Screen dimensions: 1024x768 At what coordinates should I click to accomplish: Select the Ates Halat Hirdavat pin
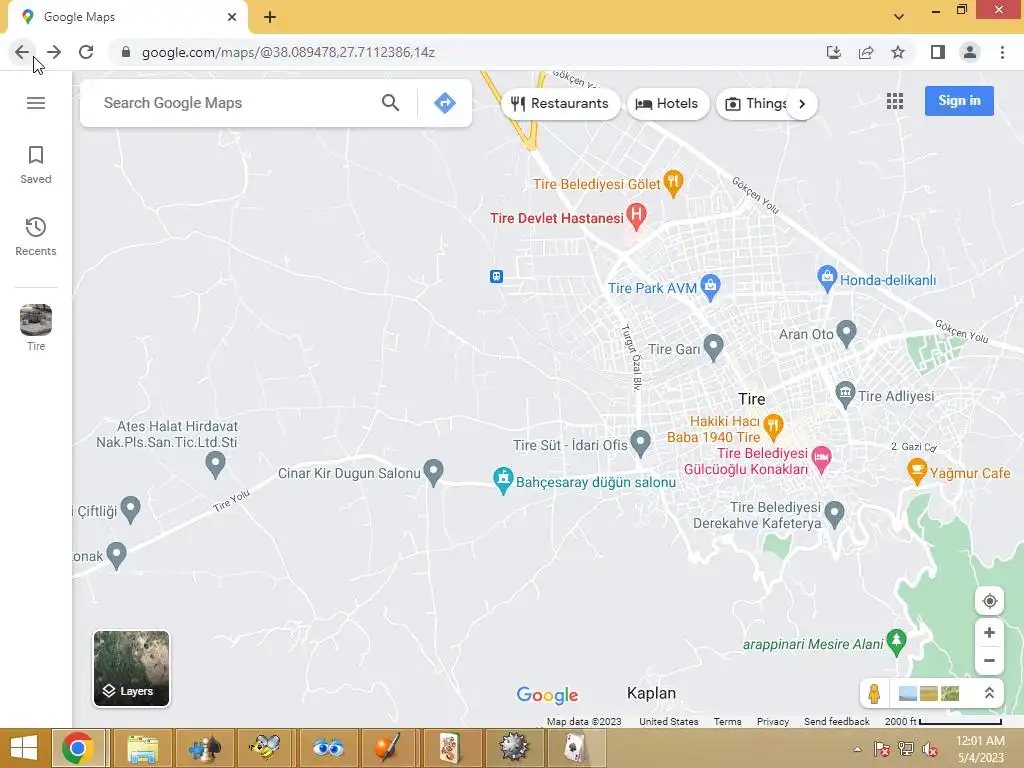215,465
